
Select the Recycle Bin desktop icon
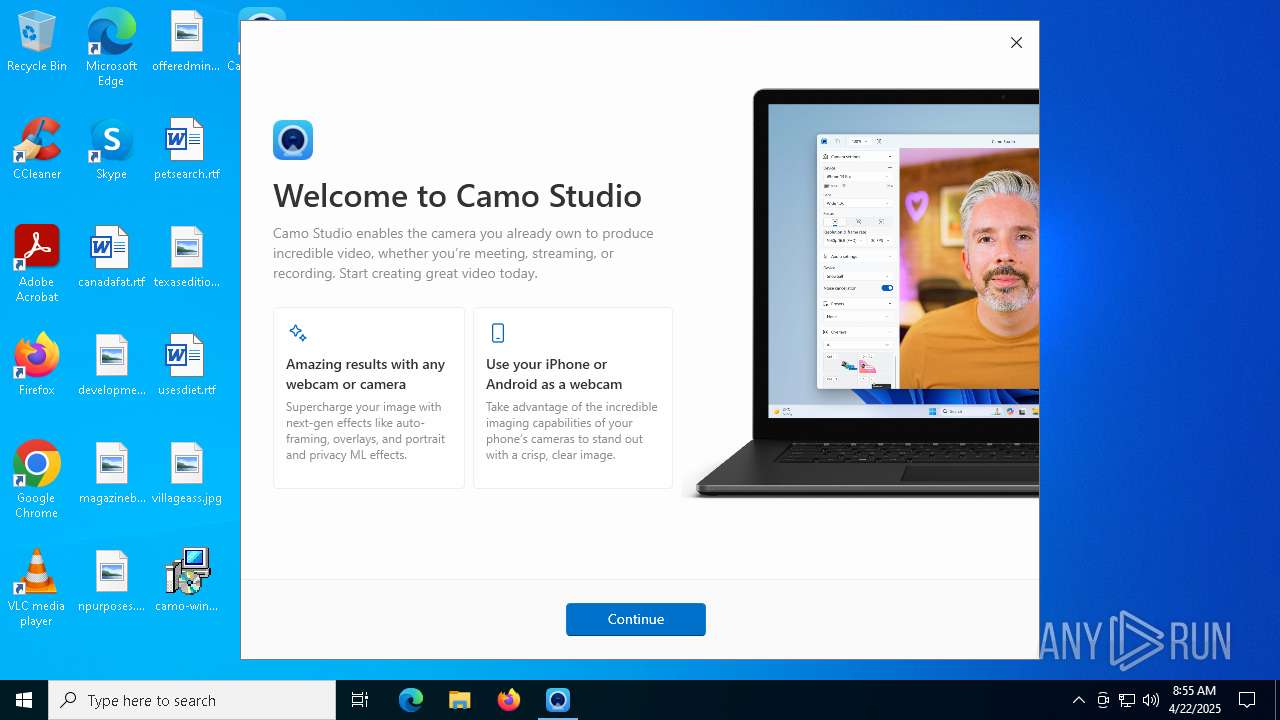click(x=37, y=42)
